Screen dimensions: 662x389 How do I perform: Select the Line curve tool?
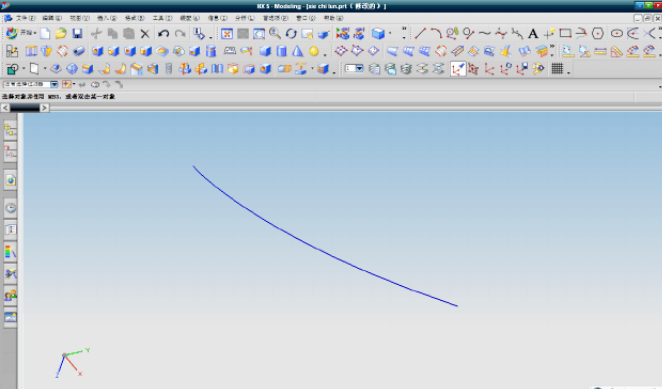click(x=420, y=33)
